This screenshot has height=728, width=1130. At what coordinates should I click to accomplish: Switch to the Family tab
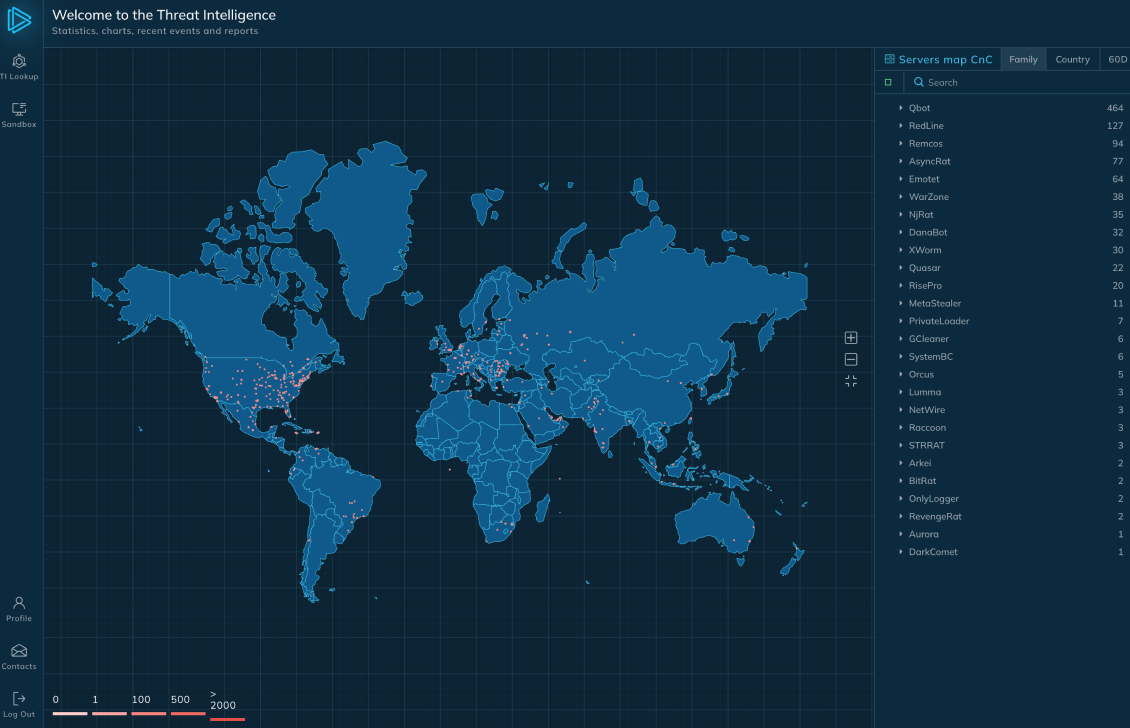click(x=1023, y=60)
